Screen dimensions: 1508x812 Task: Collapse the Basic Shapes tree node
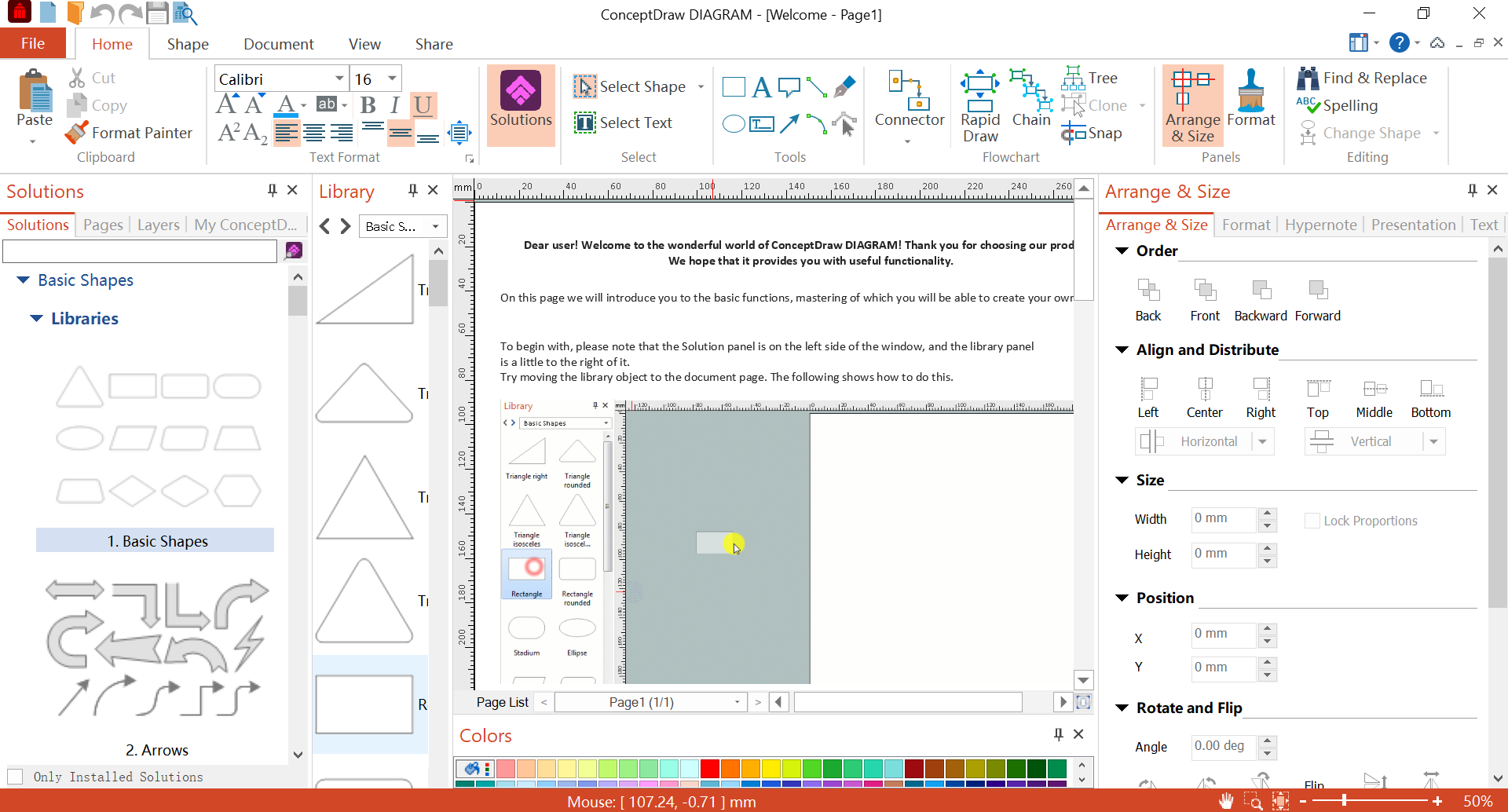24,280
